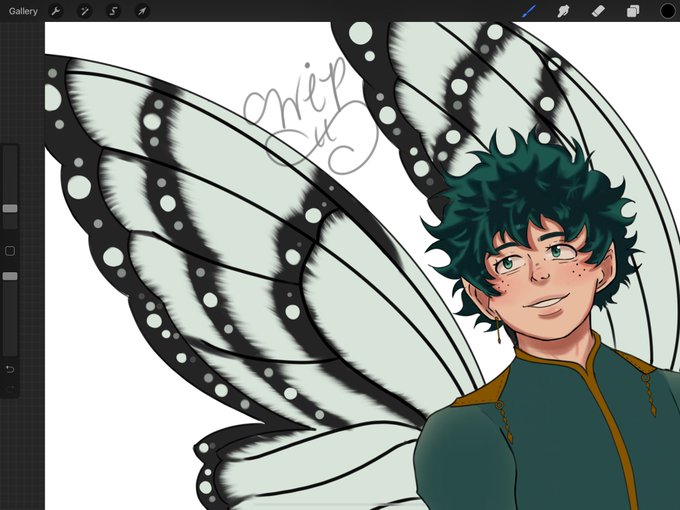Select the Brush tool
The width and height of the screenshot is (680, 510).
529,11
